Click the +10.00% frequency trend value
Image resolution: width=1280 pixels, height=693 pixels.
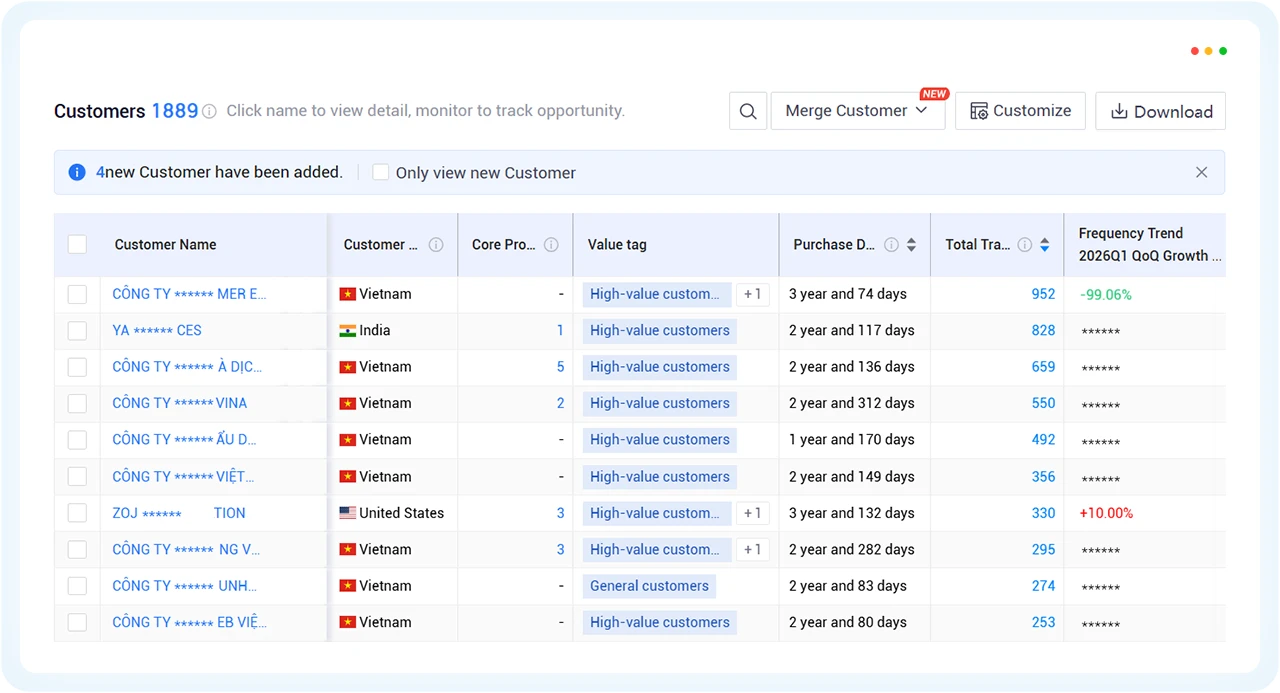pyautogui.click(x=1106, y=513)
